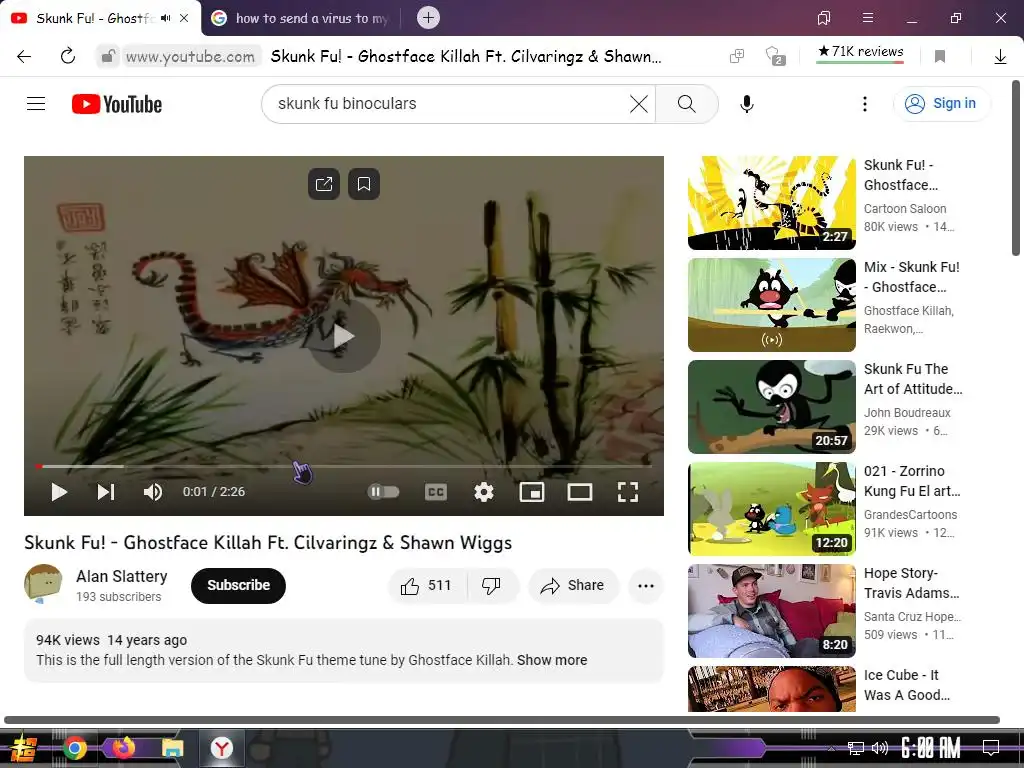
Task: Open Yandex browser taskbar icon
Action: click(221, 748)
